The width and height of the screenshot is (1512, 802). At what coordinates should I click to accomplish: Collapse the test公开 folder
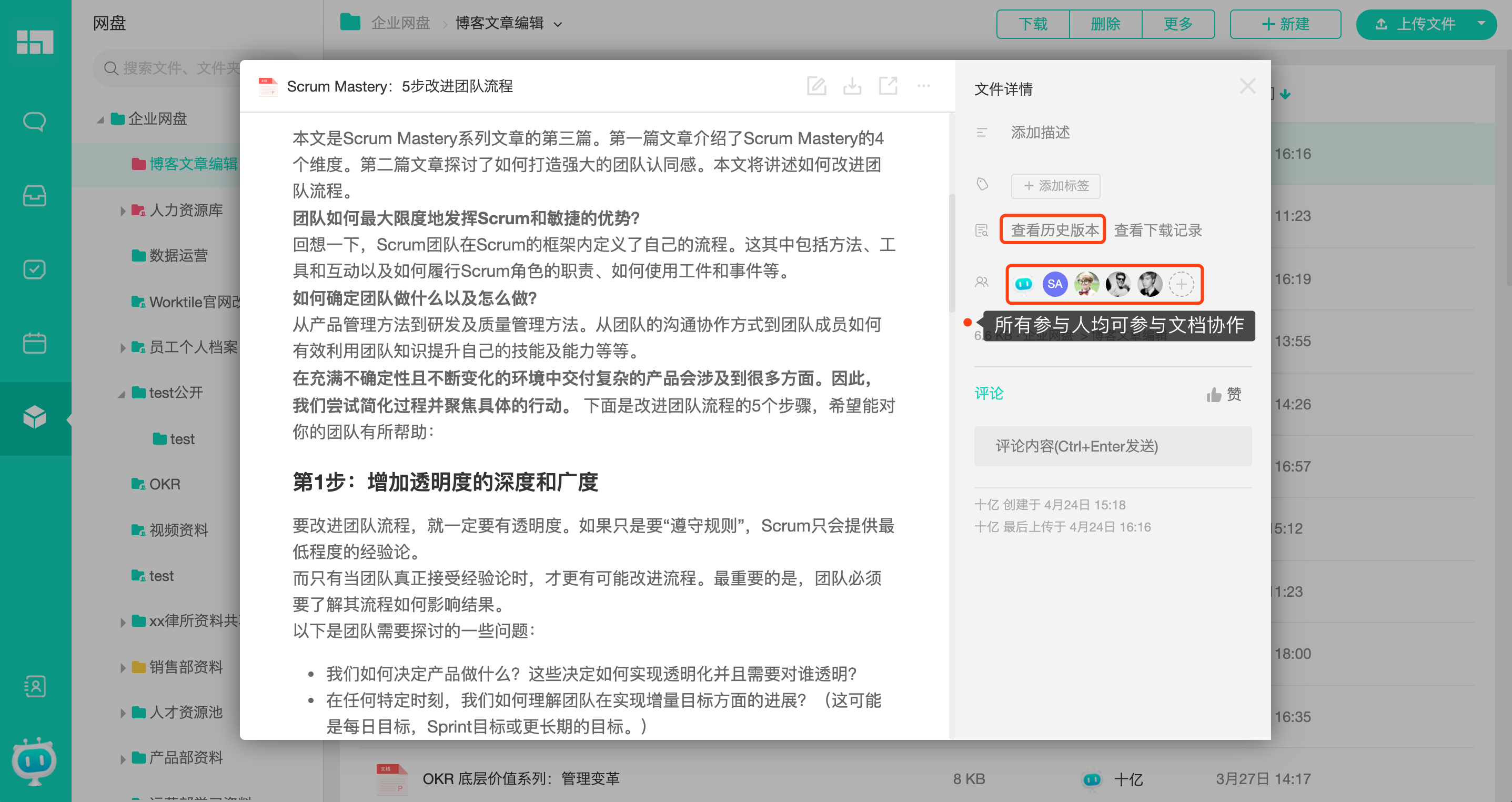click(122, 394)
